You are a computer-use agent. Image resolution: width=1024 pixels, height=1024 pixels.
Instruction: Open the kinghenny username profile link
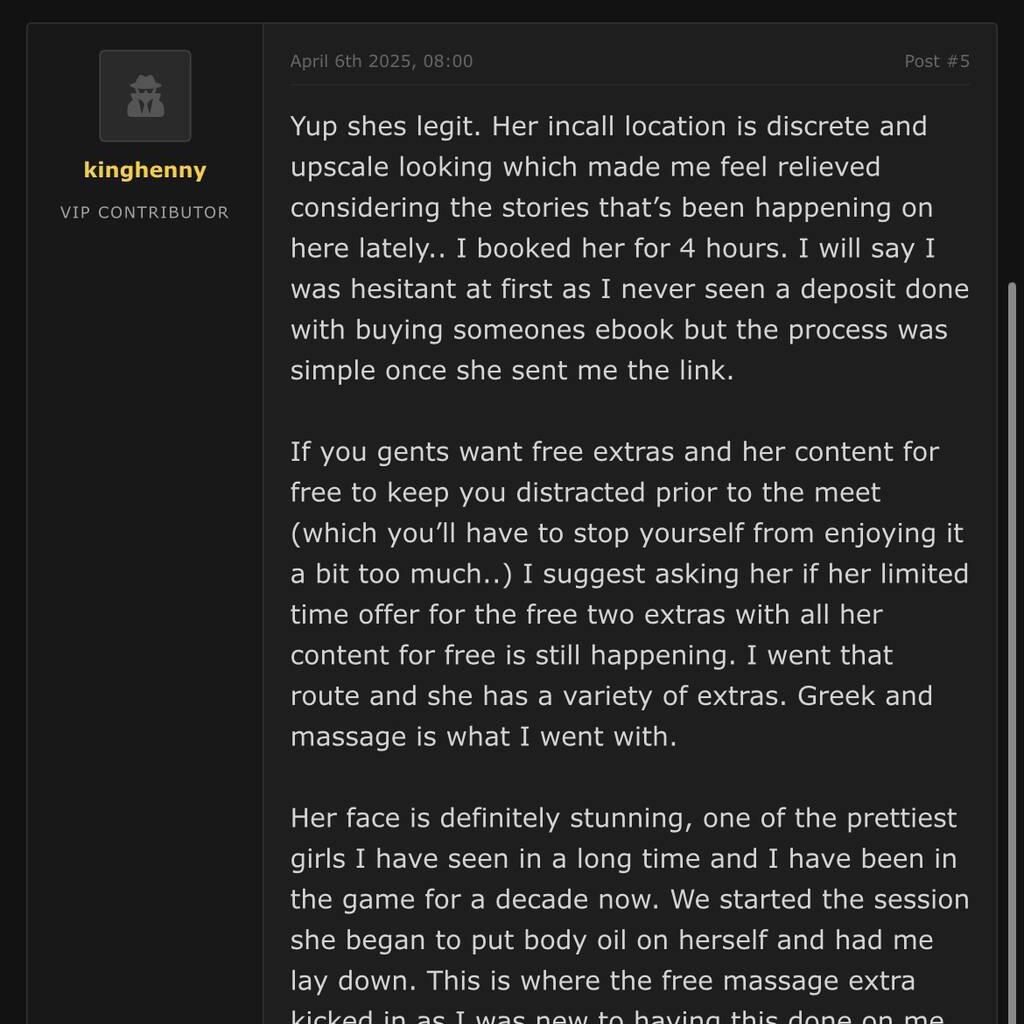[x=145, y=170]
